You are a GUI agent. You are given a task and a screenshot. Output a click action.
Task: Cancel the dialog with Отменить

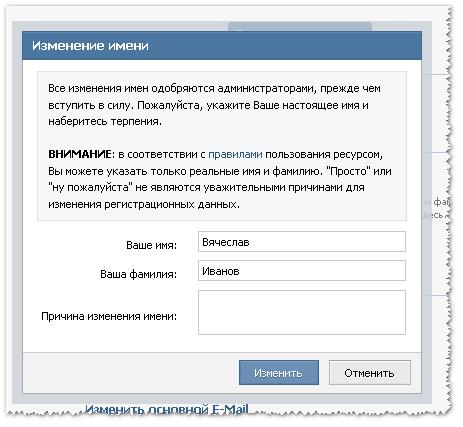point(370,373)
